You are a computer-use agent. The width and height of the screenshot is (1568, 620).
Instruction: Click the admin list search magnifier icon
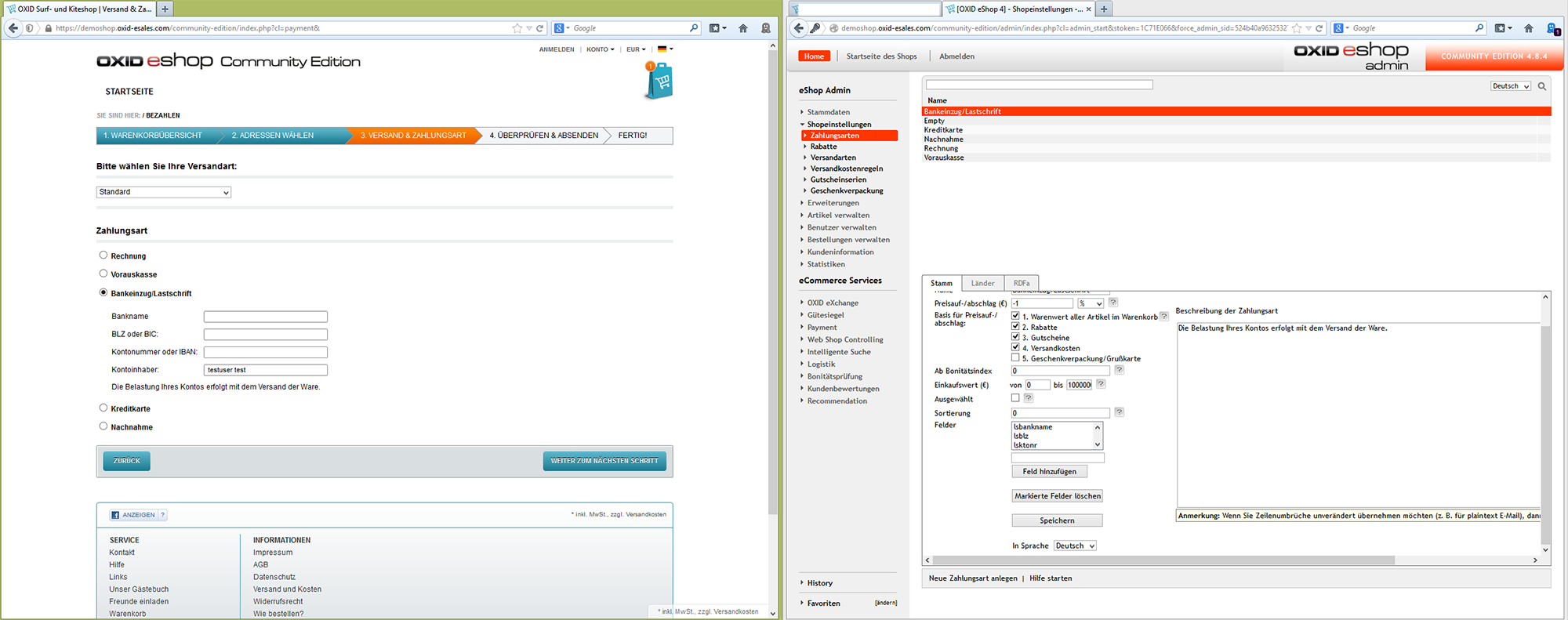[x=1541, y=86]
